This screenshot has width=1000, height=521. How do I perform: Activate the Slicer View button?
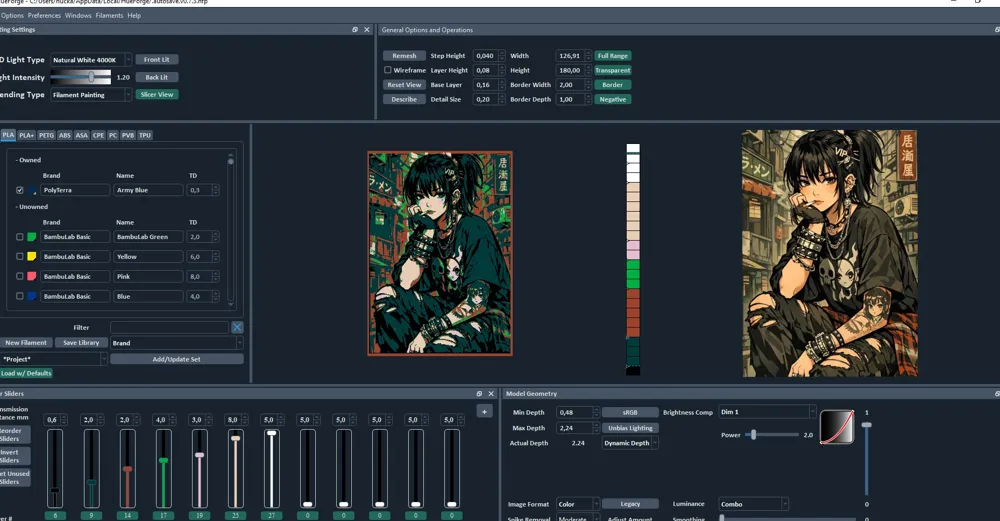(157, 94)
